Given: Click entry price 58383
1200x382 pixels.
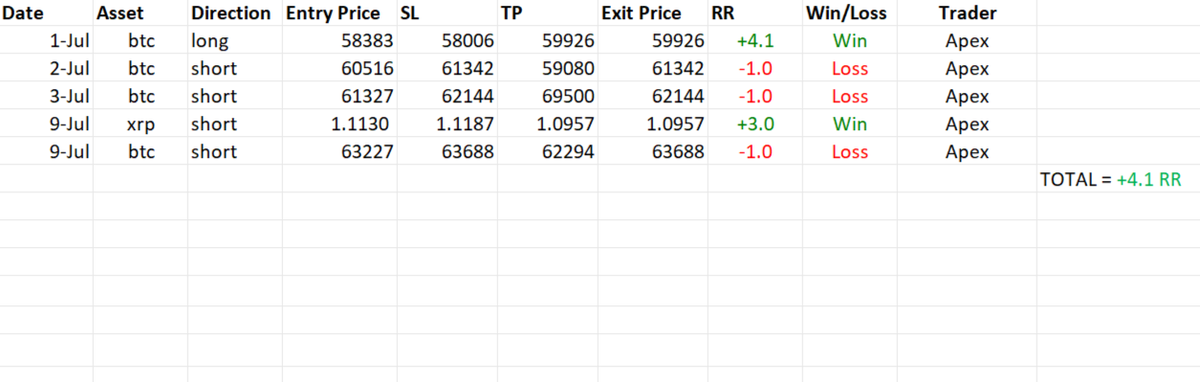Looking at the screenshot, I should point(339,42).
